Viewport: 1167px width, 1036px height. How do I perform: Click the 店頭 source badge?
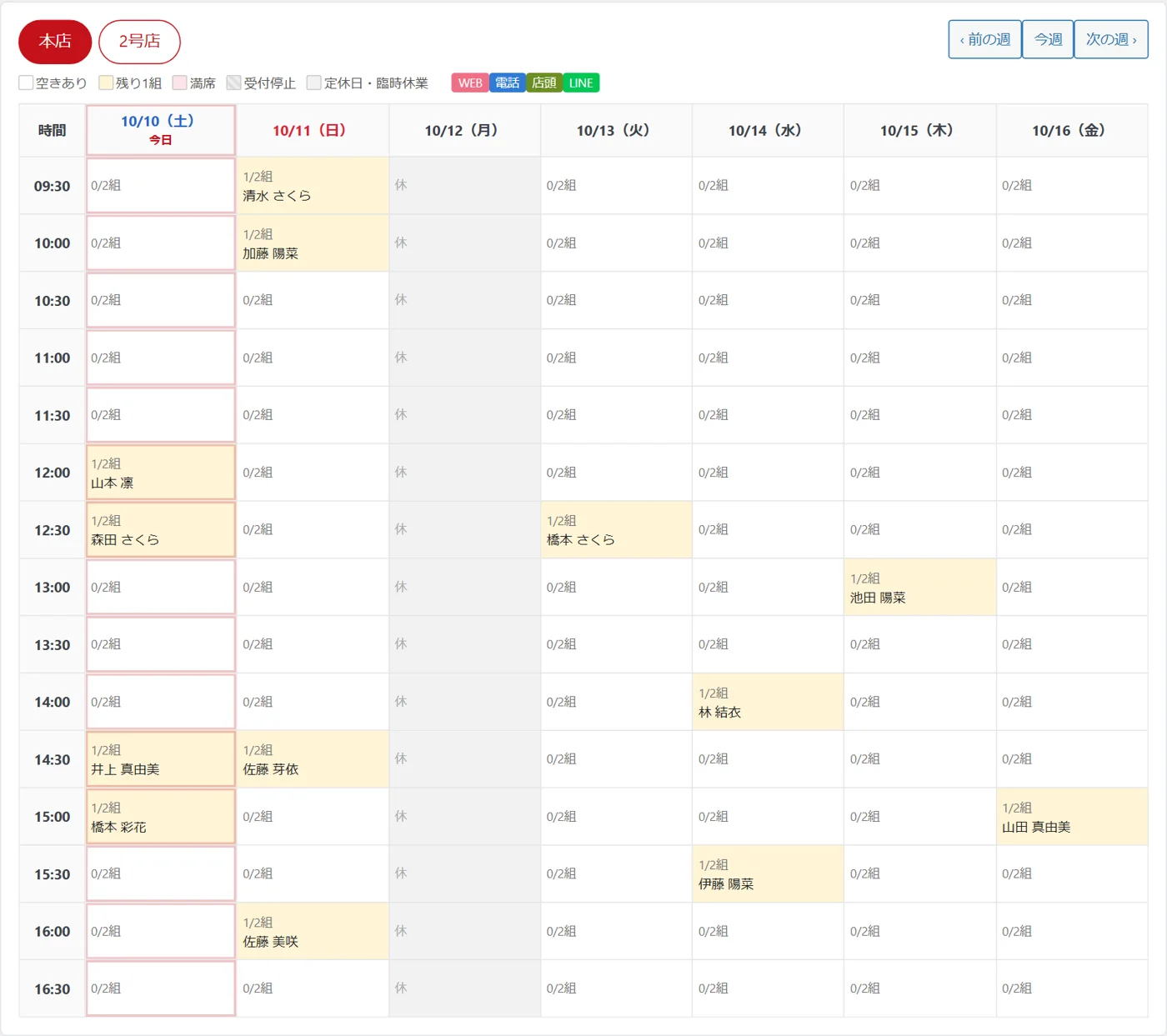pos(544,83)
